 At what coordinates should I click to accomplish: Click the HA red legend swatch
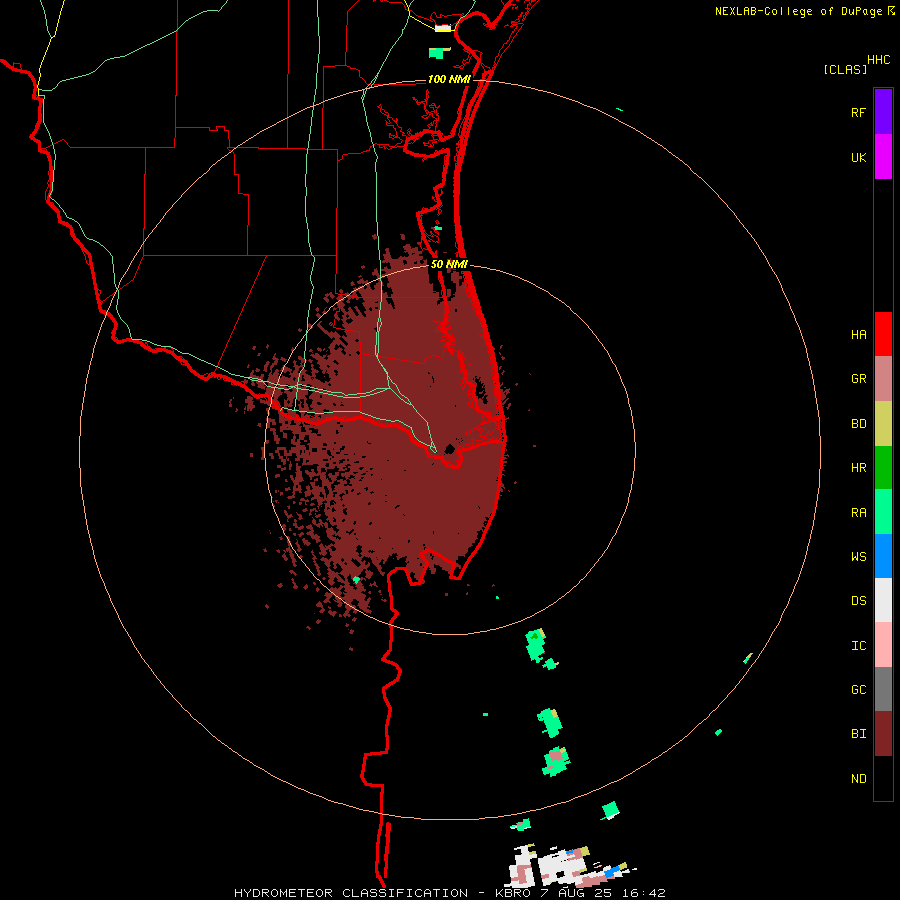883,334
